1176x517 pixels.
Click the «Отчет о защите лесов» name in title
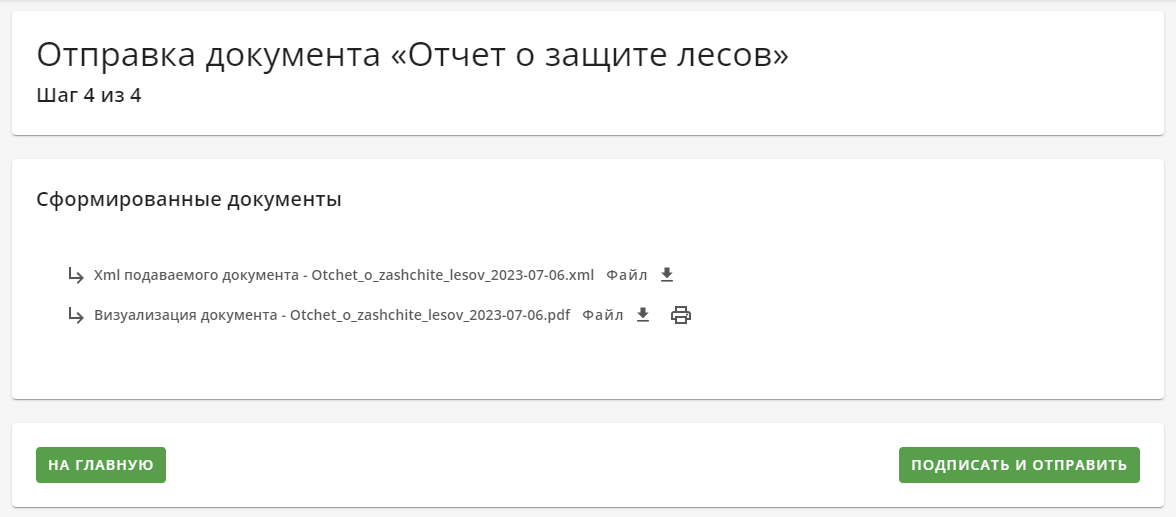[590, 56]
